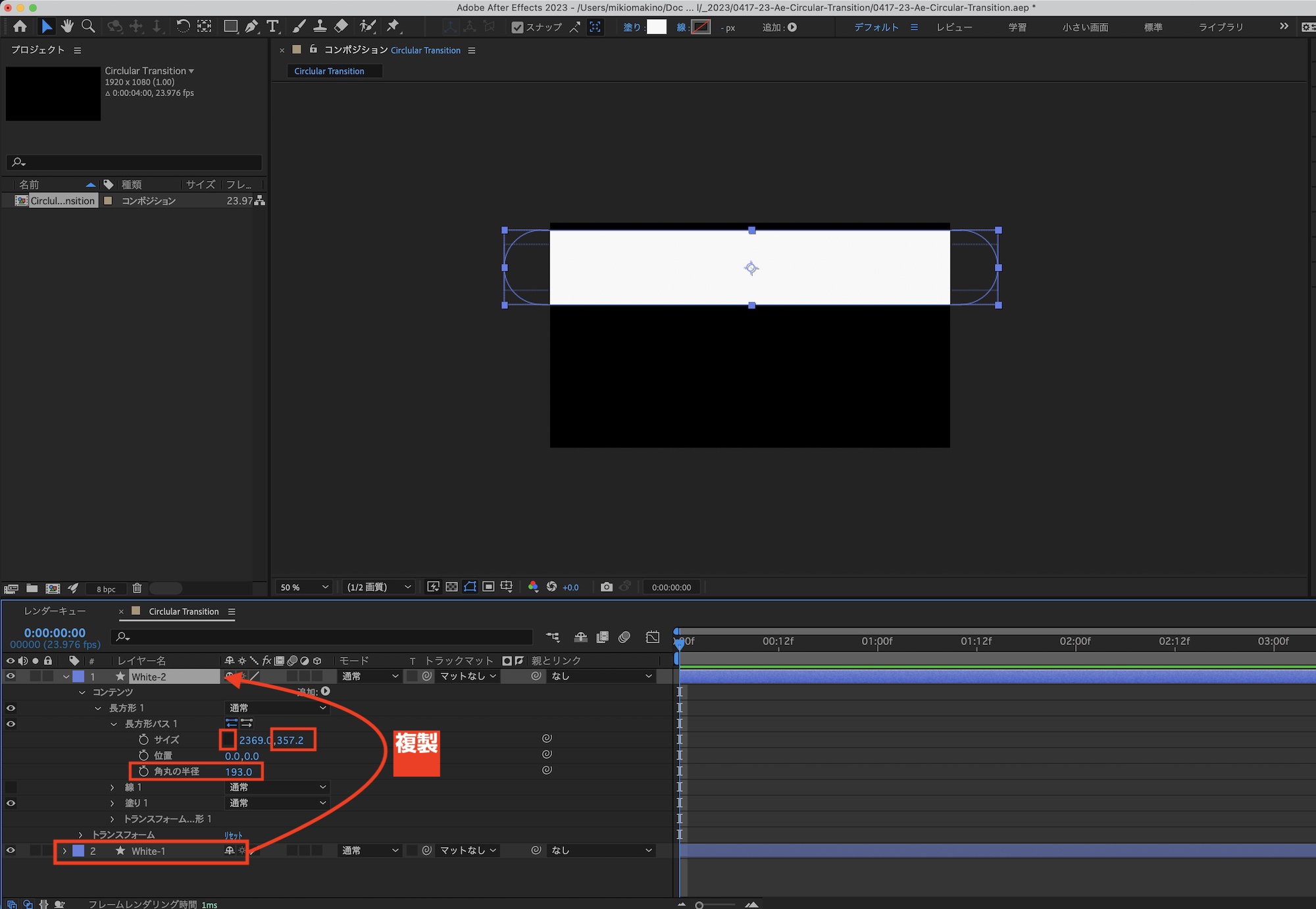Expand the White-1 layer properties
The image size is (1316, 909).
[x=64, y=851]
